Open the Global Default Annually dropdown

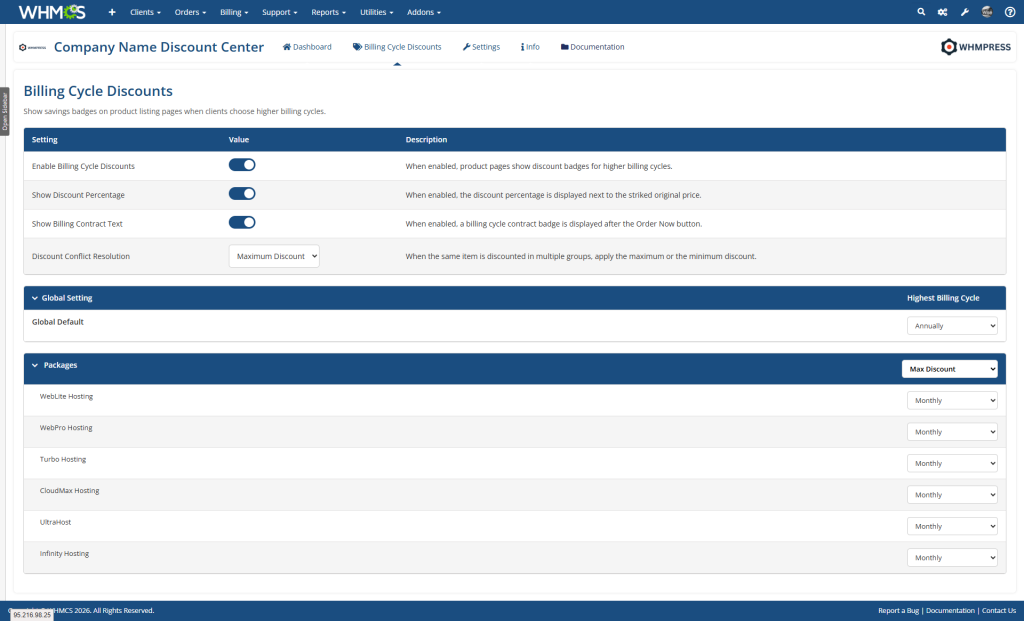pyautogui.click(x=952, y=326)
